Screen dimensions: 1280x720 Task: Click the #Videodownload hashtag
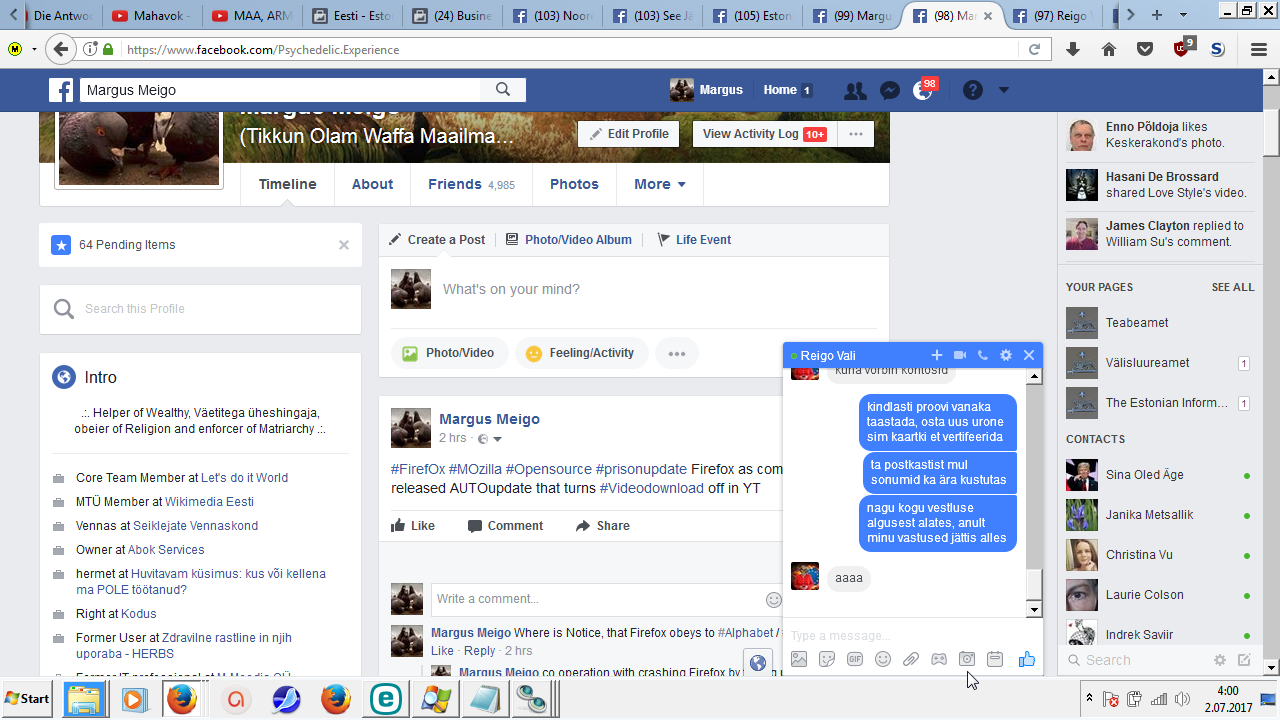tap(651, 488)
